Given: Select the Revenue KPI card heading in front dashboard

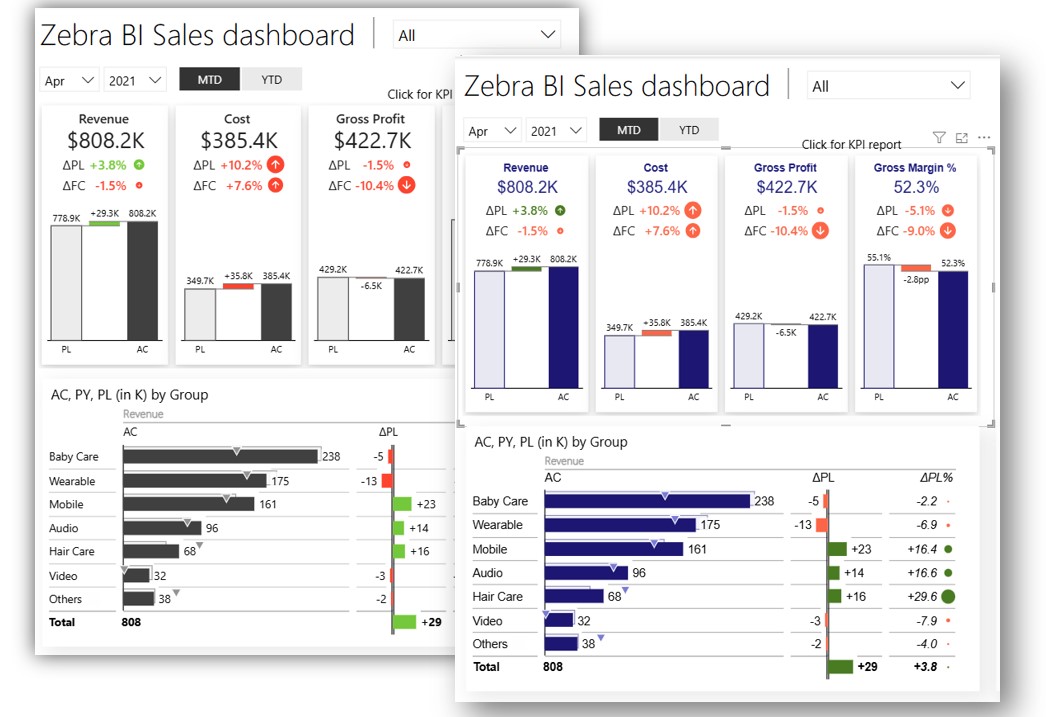Looking at the screenshot, I should click(526, 168).
